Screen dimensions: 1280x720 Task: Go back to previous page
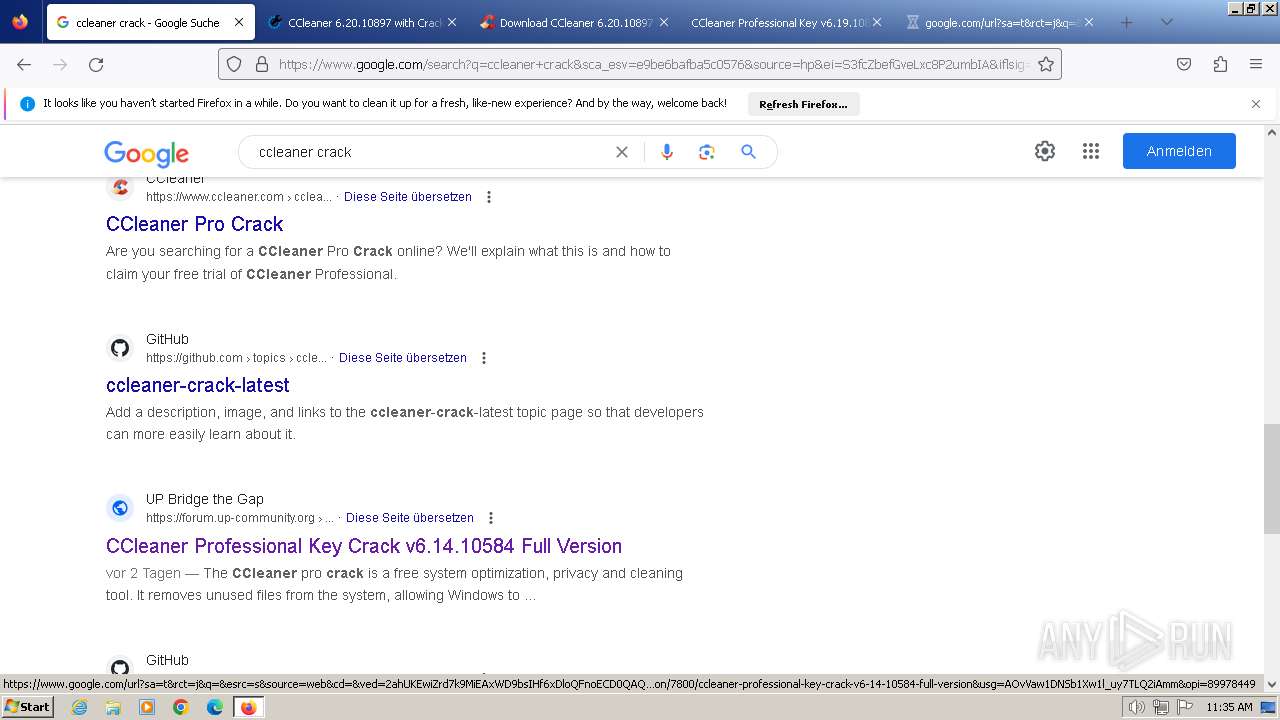(x=24, y=64)
